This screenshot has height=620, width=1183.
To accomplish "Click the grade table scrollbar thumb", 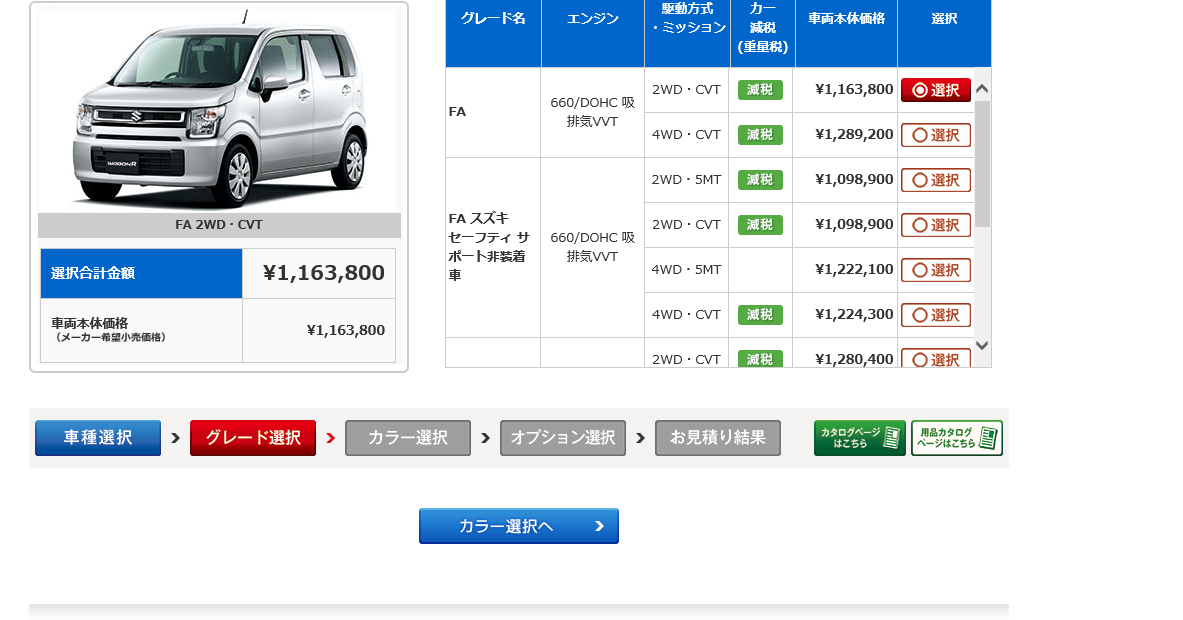I will point(982,164).
